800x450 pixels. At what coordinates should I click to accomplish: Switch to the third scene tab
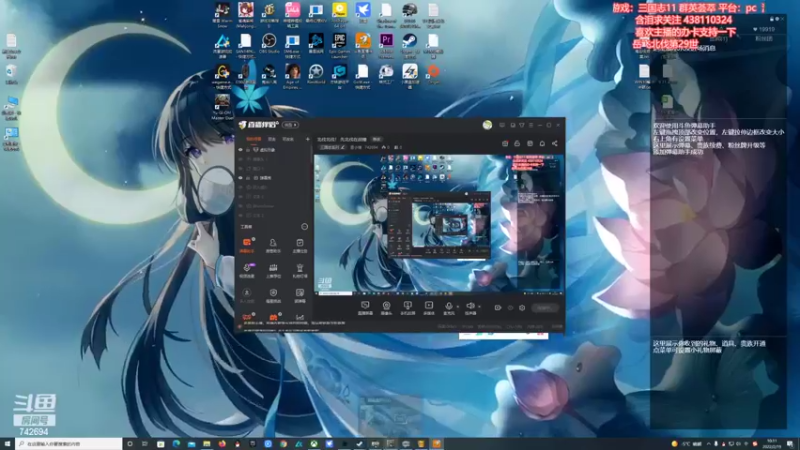288,139
